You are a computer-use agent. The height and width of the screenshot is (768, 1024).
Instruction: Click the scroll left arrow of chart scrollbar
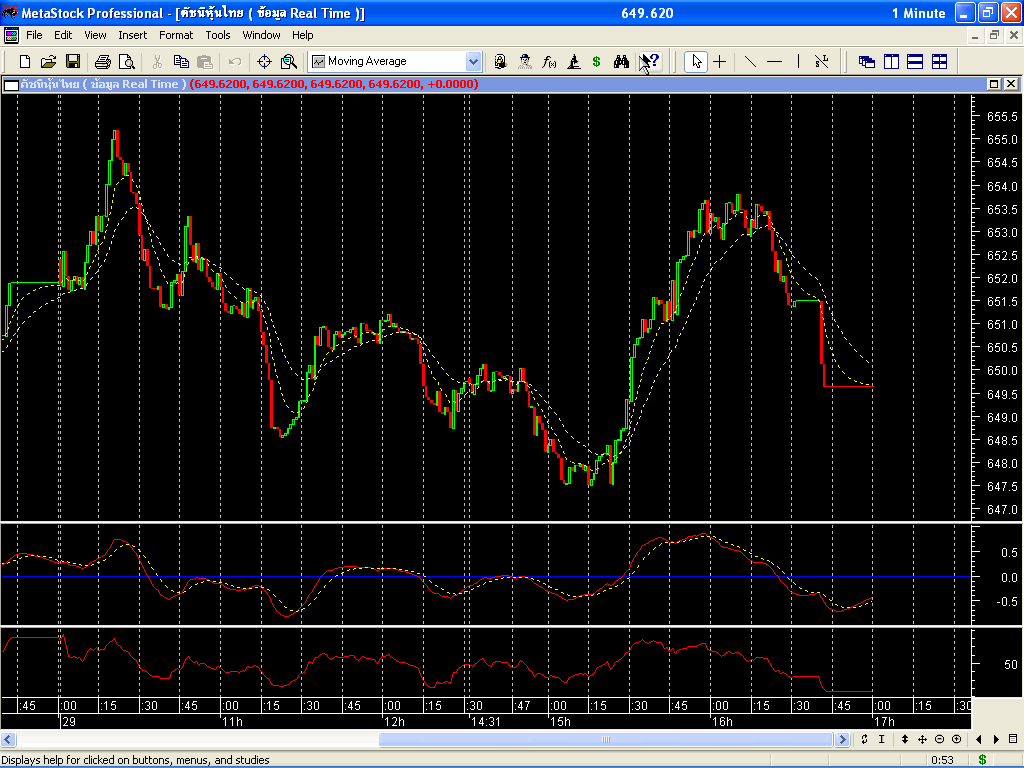coord(8,739)
